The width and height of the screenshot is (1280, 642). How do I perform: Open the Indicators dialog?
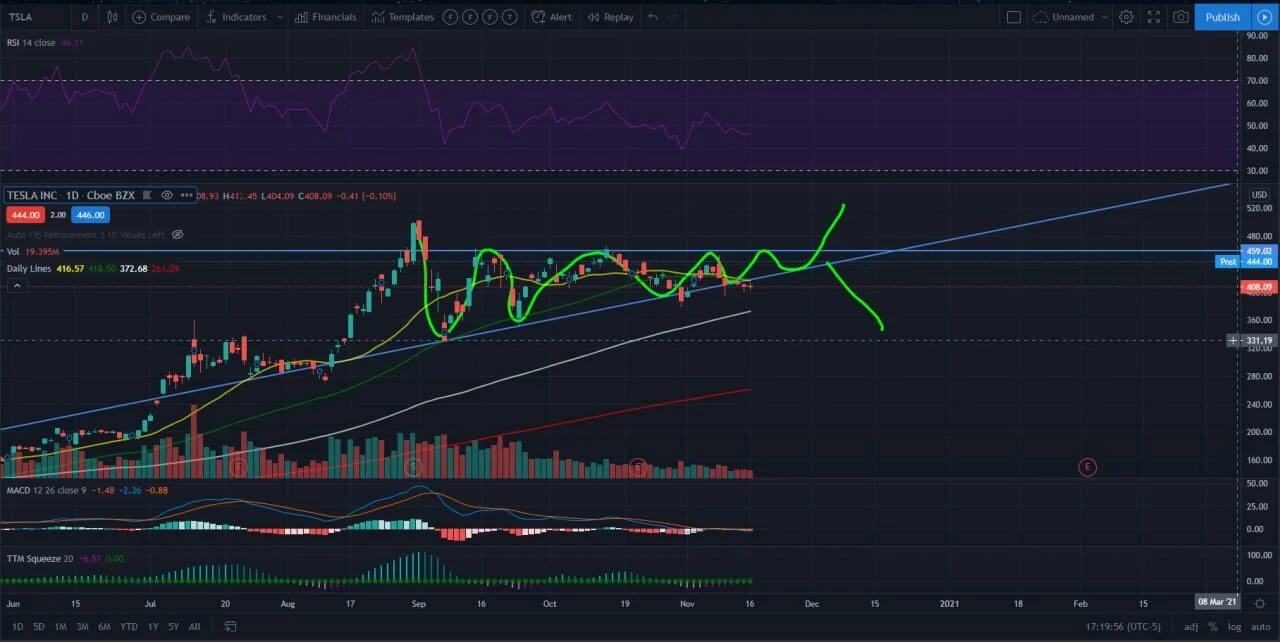point(237,17)
